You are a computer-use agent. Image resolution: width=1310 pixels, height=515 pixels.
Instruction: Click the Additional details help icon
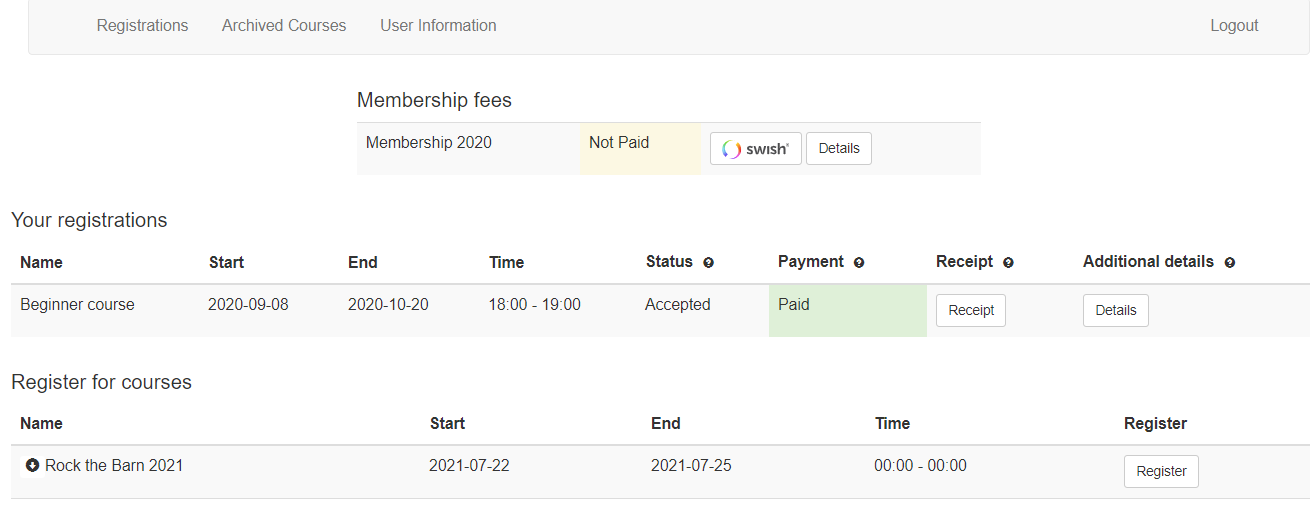click(x=1229, y=262)
